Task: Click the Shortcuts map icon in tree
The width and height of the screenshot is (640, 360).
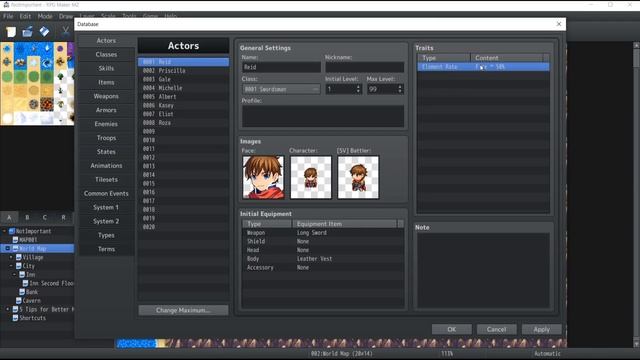Action: [15, 318]
